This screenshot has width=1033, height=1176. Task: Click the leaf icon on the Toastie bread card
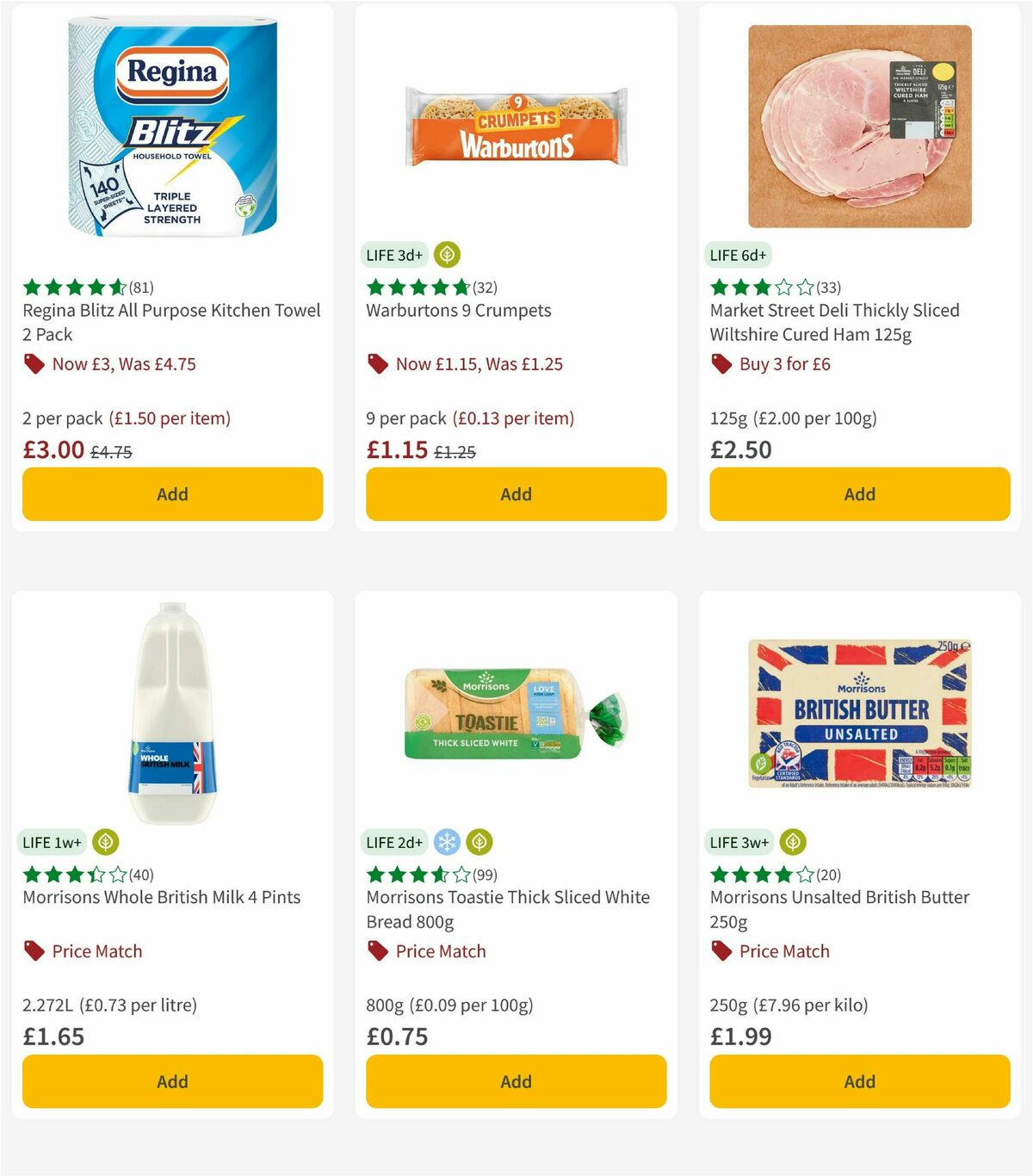coord(479,842)
